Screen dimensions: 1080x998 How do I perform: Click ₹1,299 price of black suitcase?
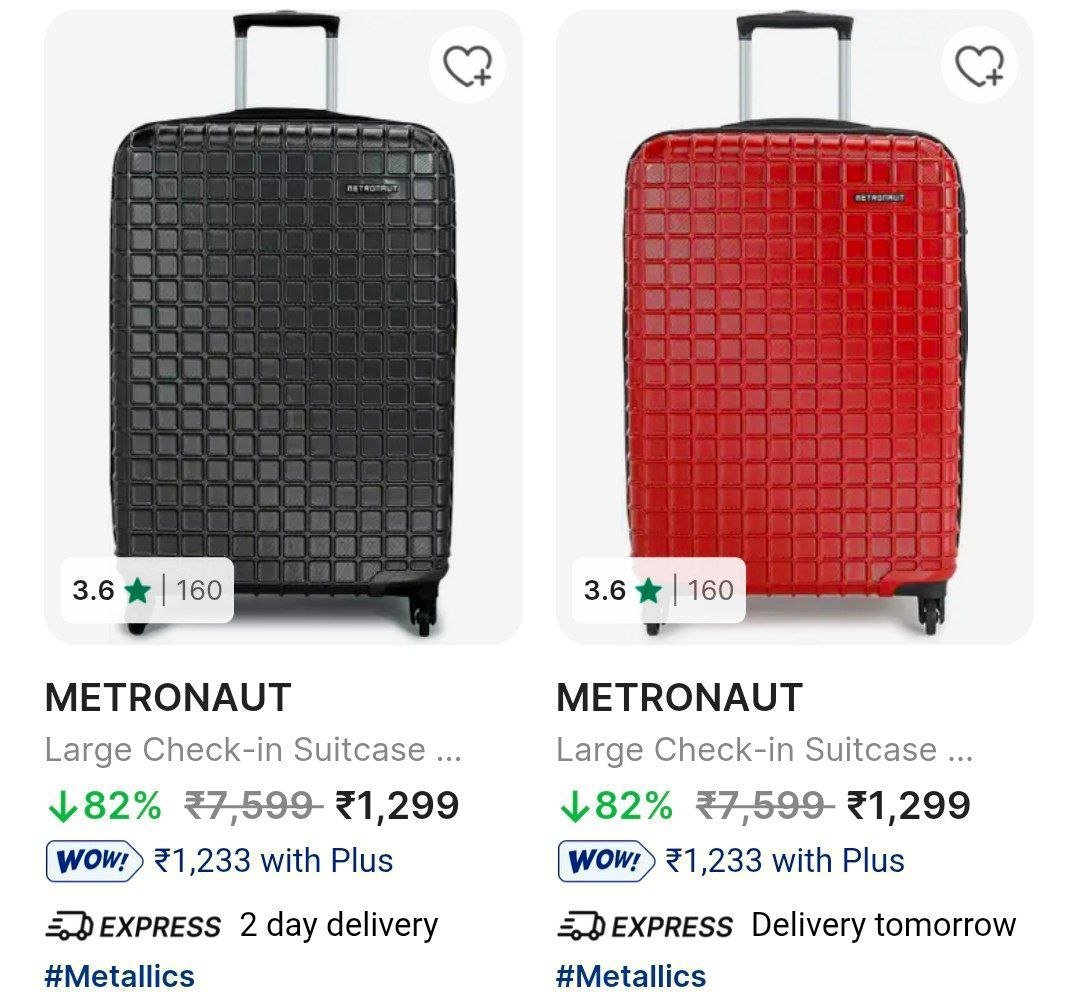[x=398, y=805]
